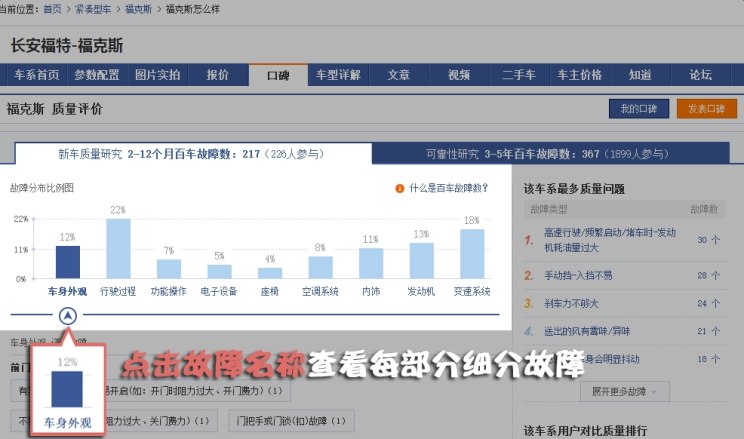
Task: Click the dark blue 车身外观 bar
Action: coord(68,262)
